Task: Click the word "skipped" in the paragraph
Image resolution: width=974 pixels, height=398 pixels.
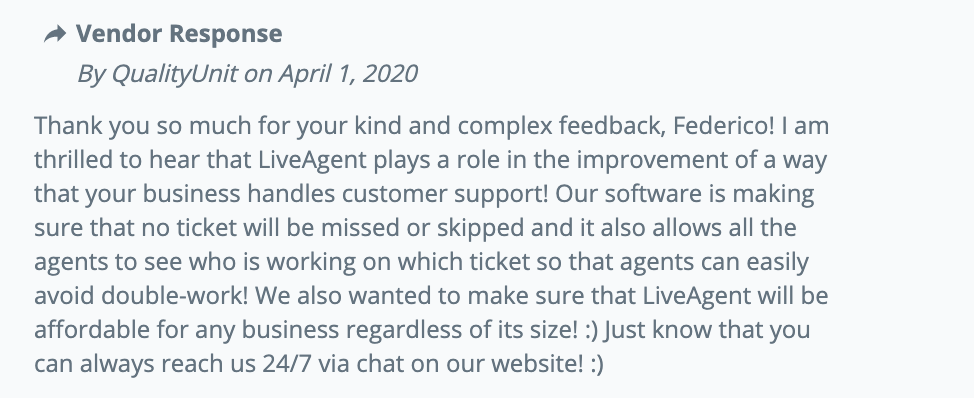Action: click(x=480, y=228)
